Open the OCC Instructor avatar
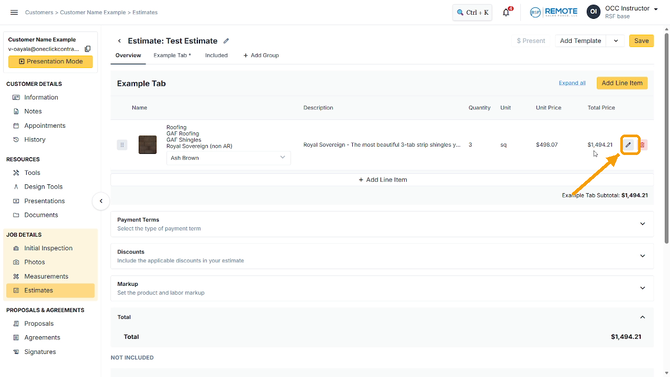The image size is (670, 377). coord(594,12)
